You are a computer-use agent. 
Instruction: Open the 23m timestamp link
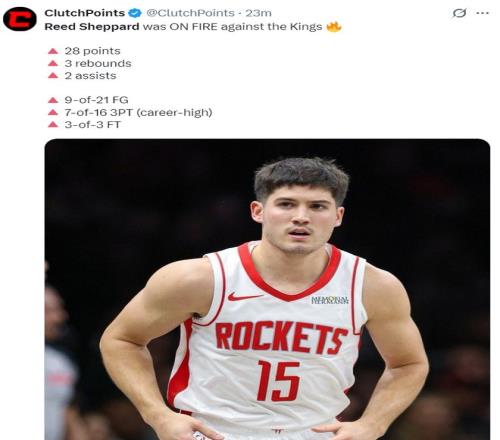258,13
